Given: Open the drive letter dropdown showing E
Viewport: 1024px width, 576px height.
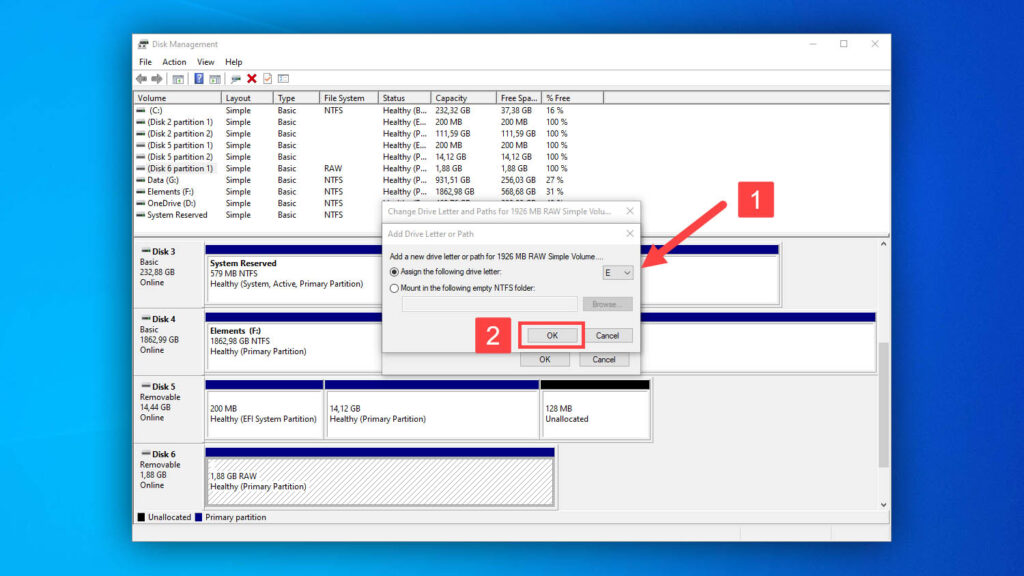Looking at the screenshot, I should point(619,272).
